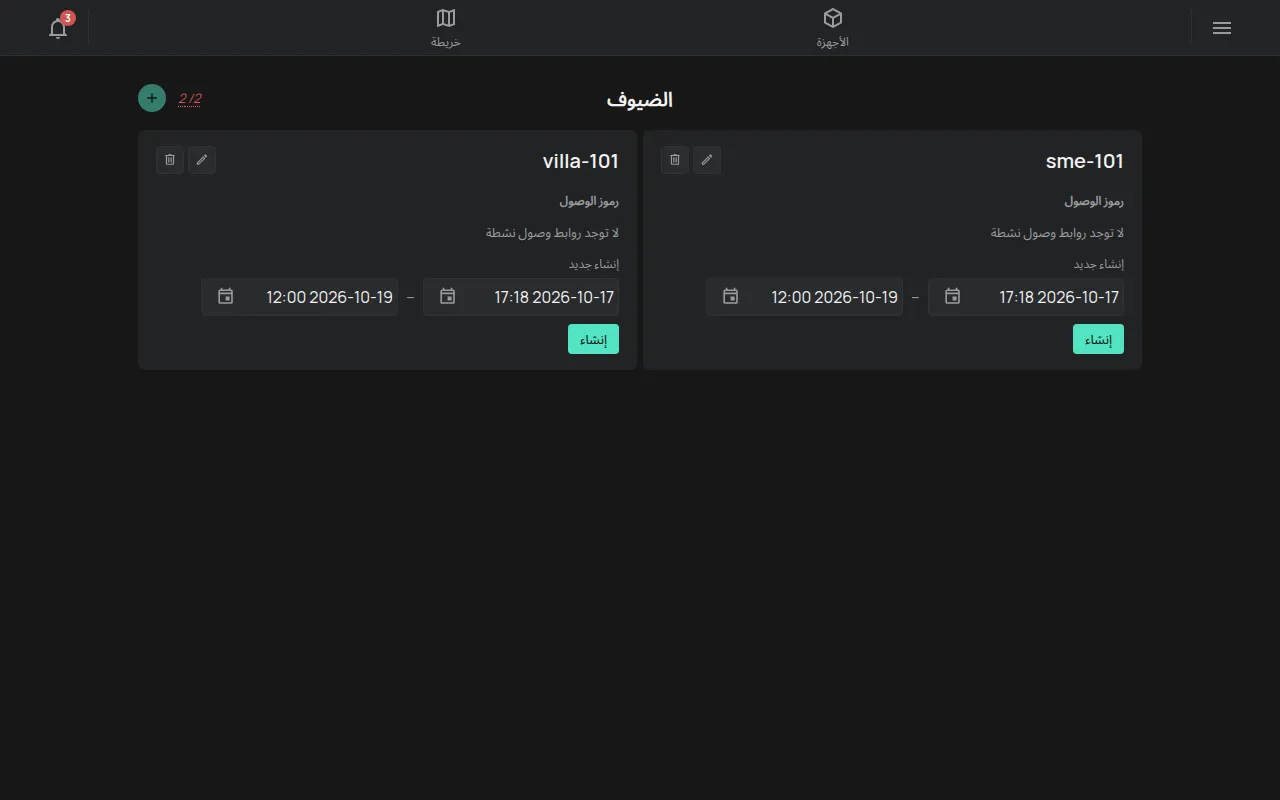Select the sme-101 card title
The width and height of the screenshot is (1280, 800).
[x=1085, y=161]
